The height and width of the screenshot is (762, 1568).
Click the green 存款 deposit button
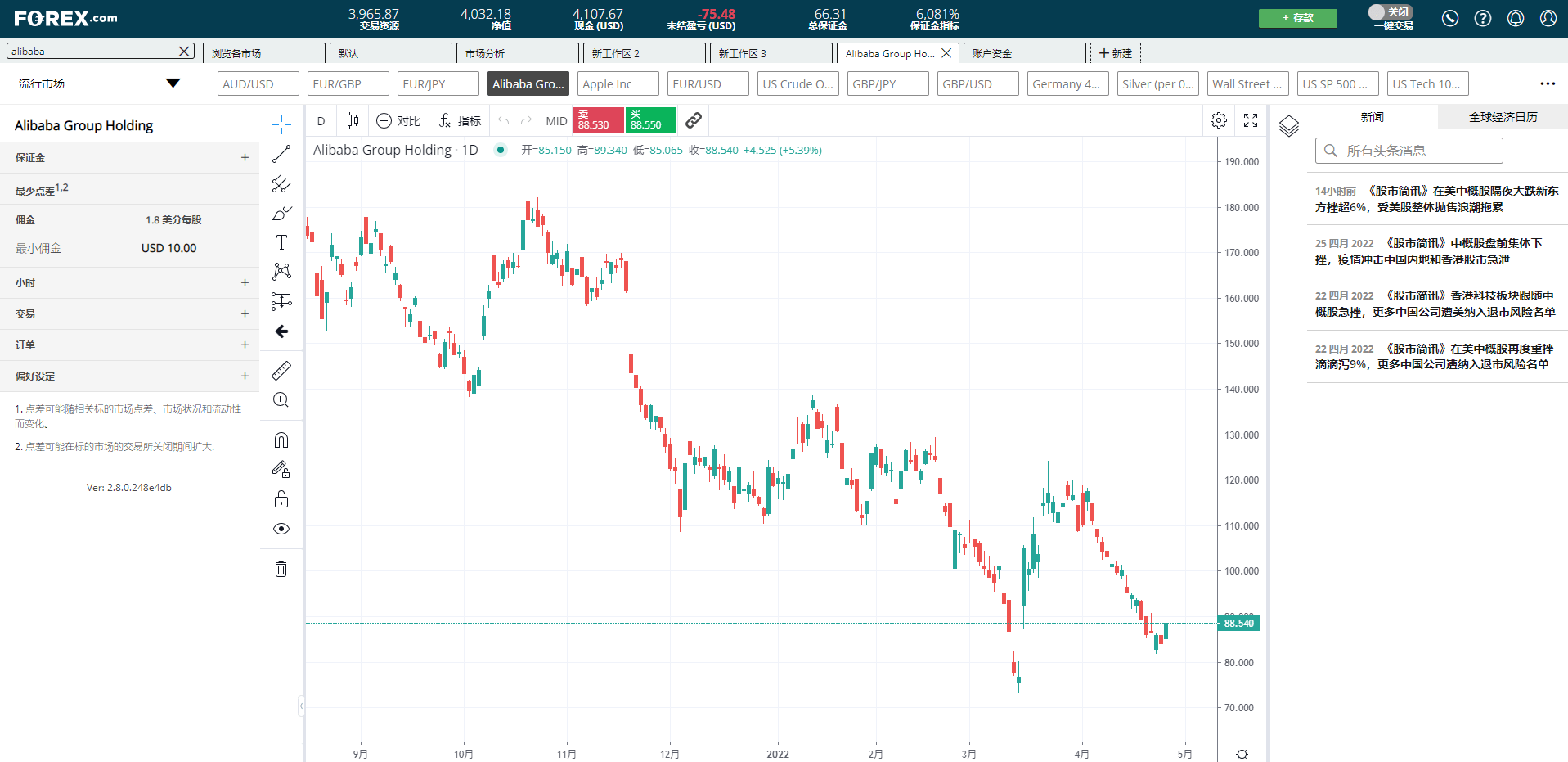coord(1298,18)
